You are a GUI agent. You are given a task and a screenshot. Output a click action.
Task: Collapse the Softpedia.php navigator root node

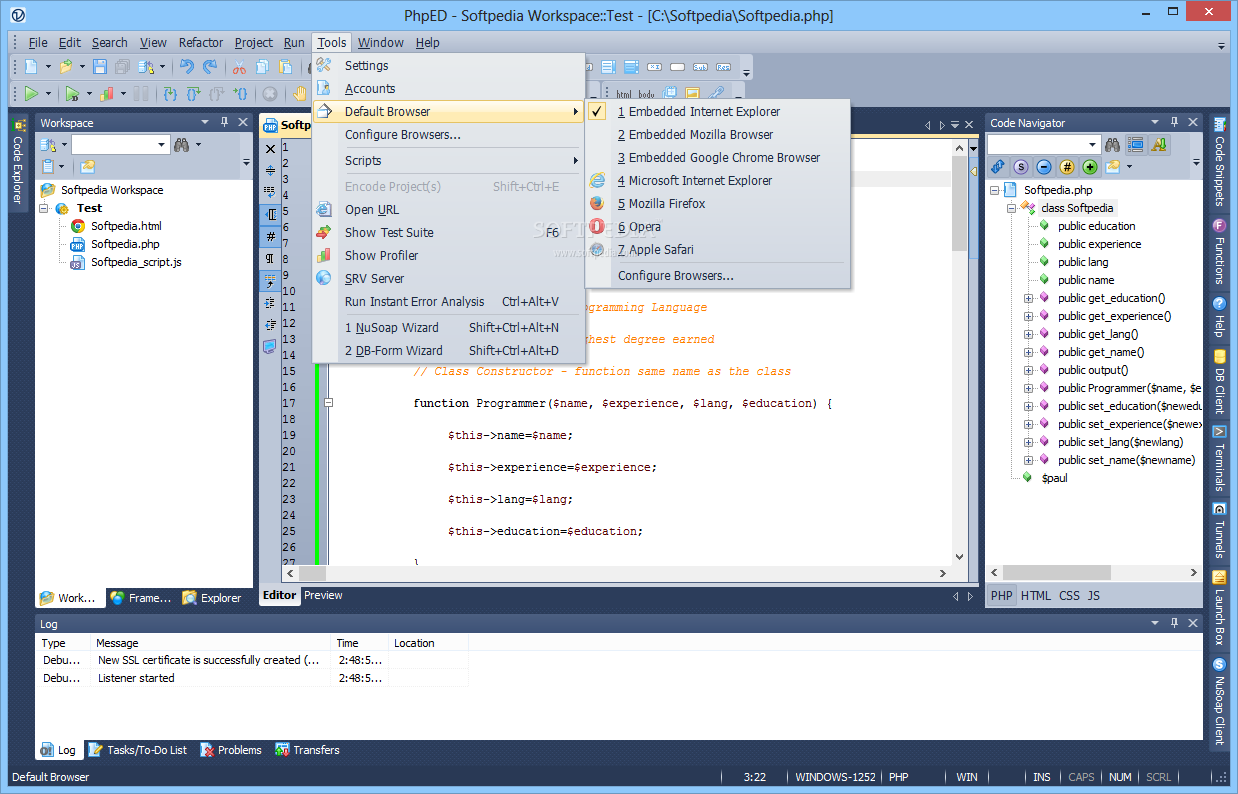click(x=995, y=190)
